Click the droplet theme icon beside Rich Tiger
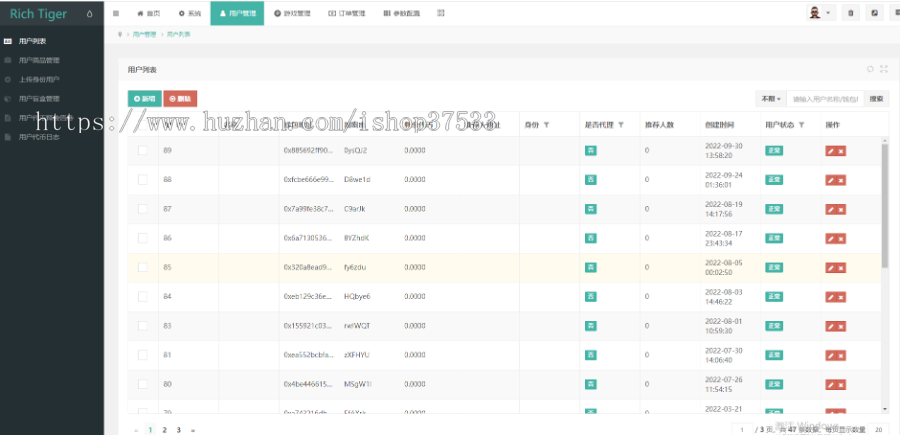The width and height of the screenshot is (900, 435). (90, 14)
